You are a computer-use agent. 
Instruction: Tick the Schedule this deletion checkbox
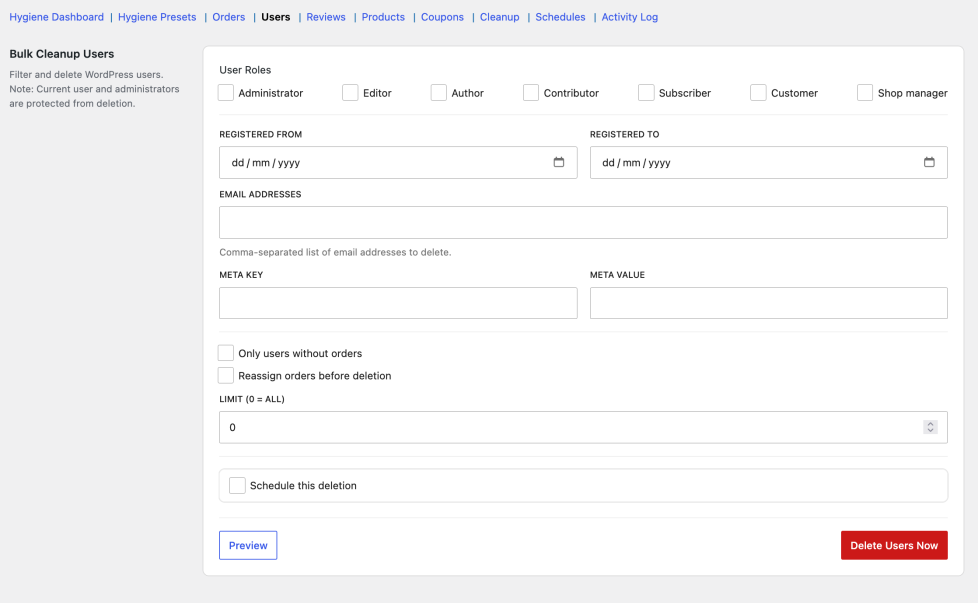[237, 485]
